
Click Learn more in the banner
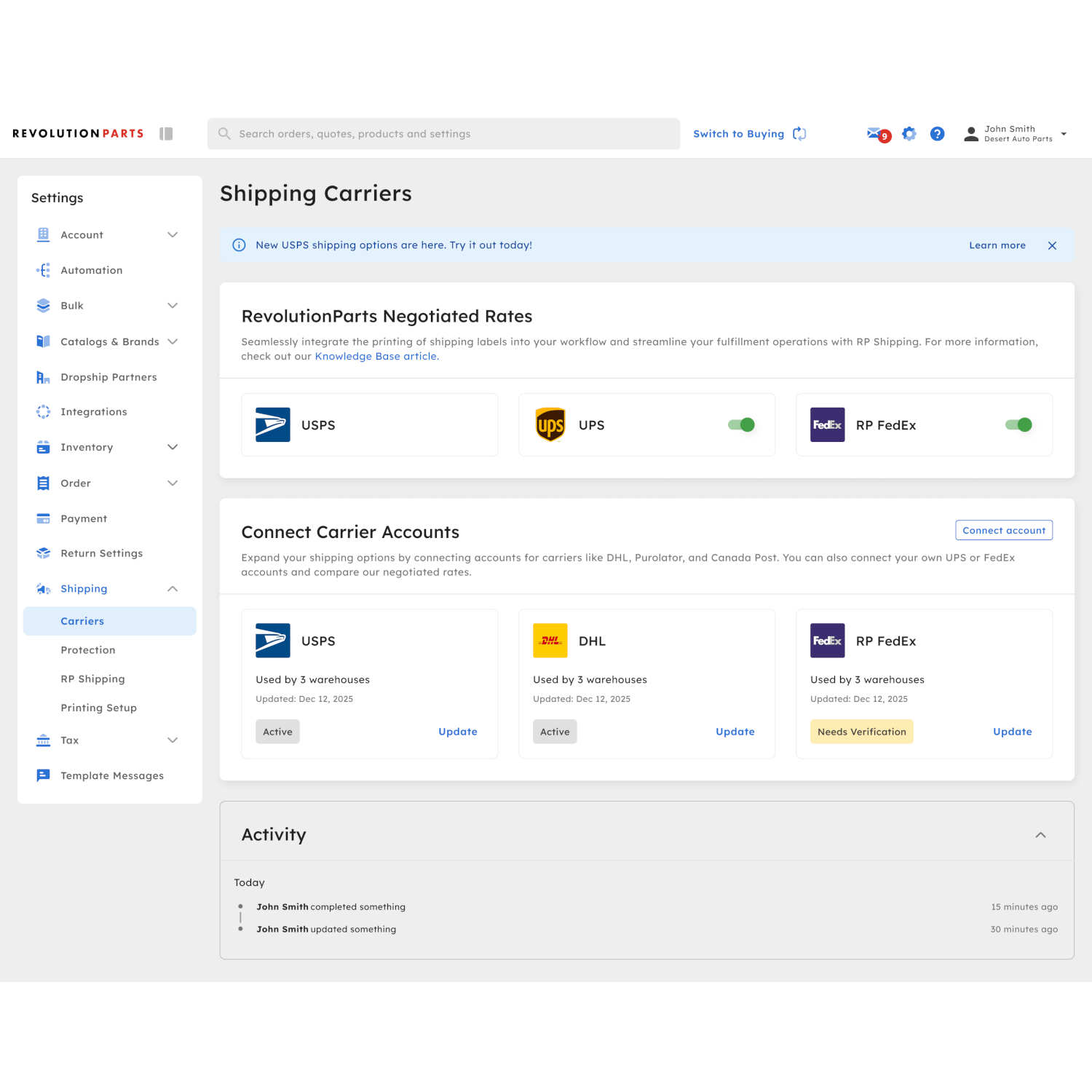click(x=997, y=245)
